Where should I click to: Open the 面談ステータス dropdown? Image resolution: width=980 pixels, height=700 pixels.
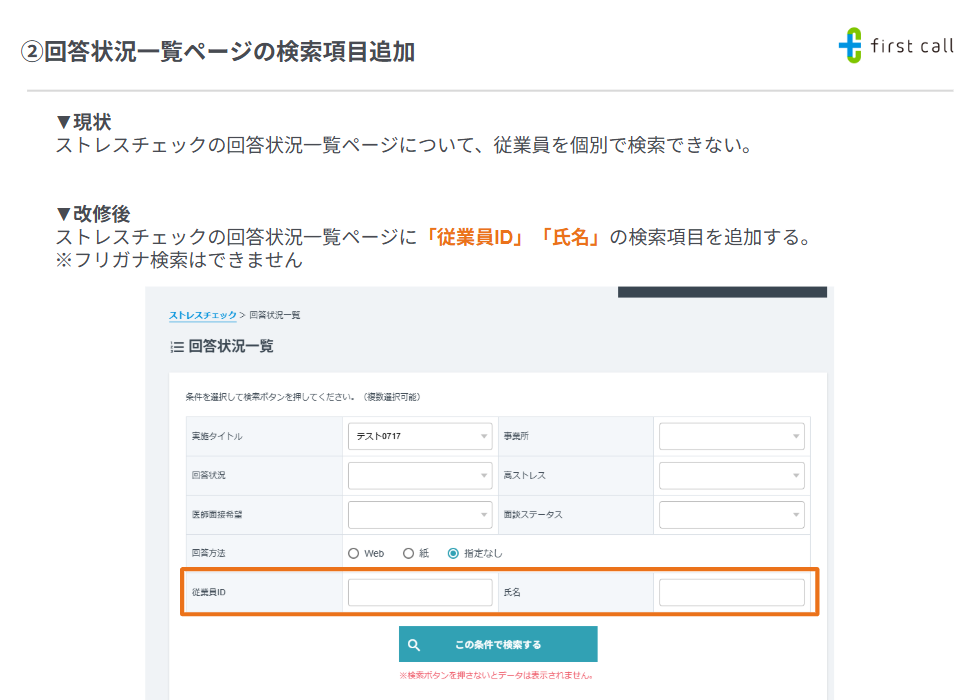[731, 514]
